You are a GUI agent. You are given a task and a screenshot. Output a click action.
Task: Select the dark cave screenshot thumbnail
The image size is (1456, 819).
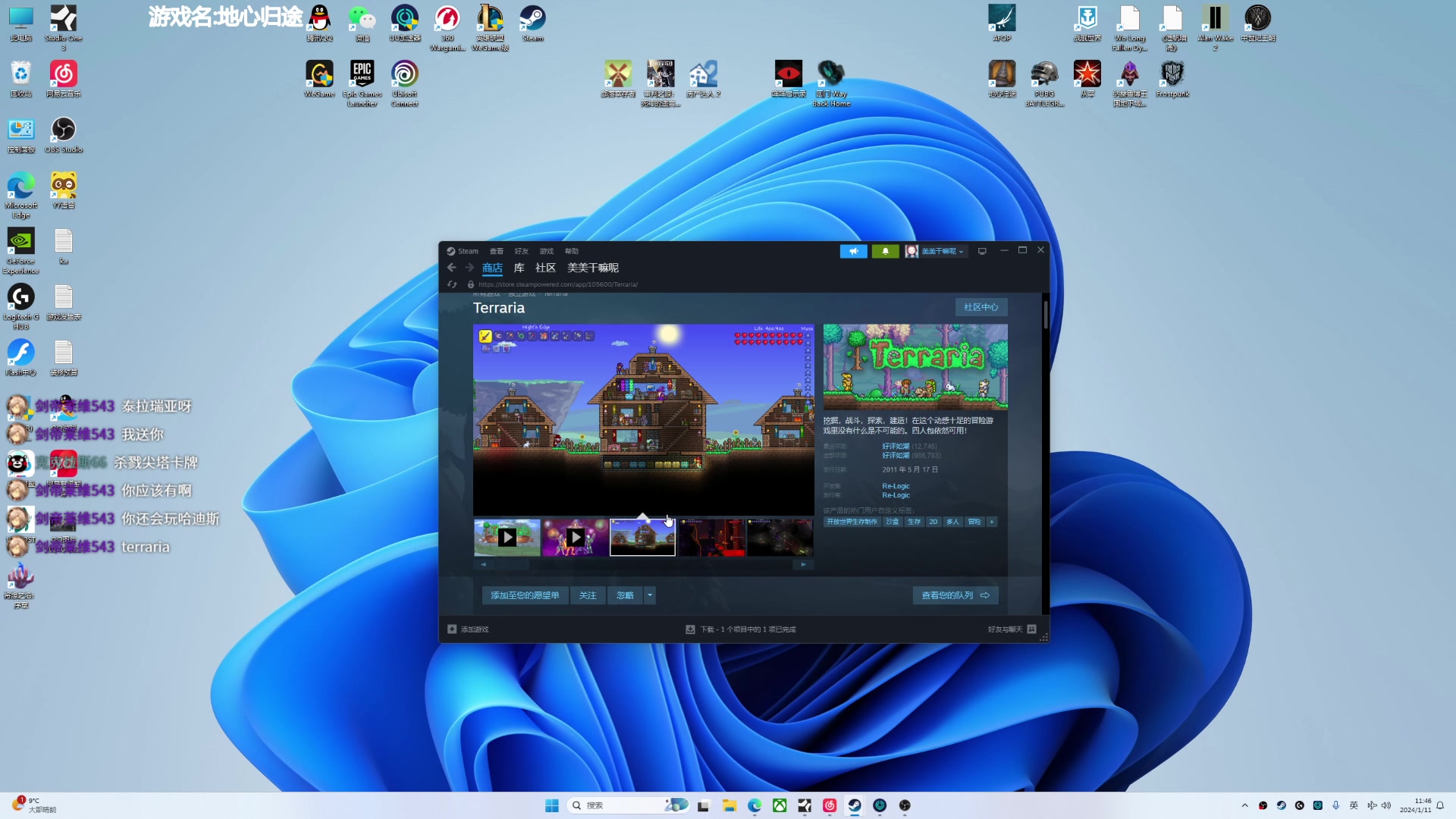click(780, 538)
